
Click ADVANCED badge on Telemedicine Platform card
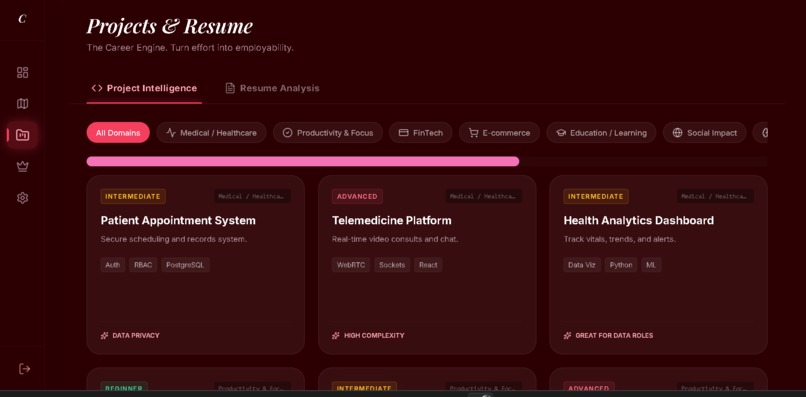point(357,196)
